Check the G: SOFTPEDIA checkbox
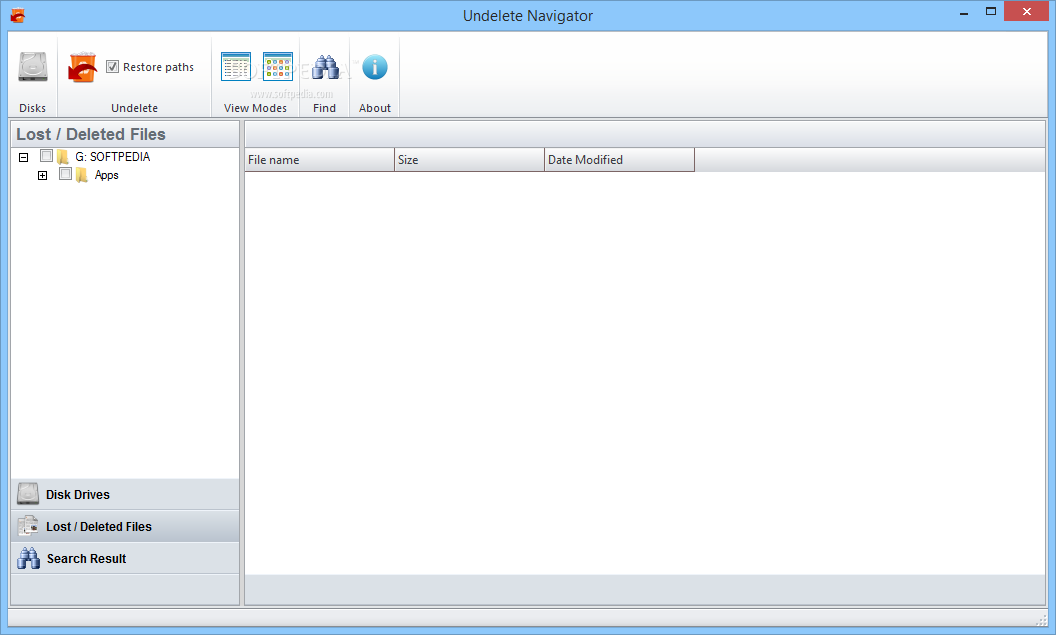 (x=46, y=156)
